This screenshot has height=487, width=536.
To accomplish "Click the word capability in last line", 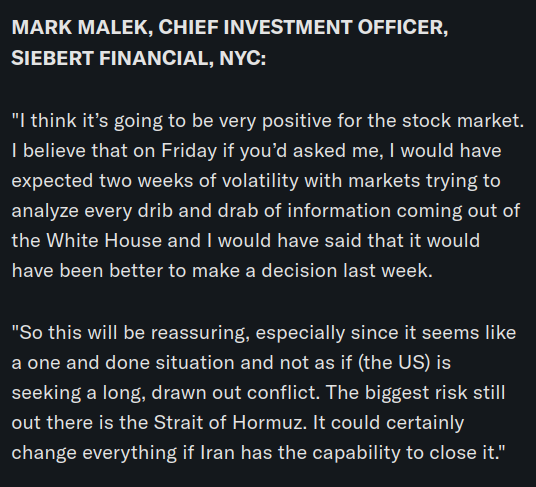I will [x=356, y=452].
